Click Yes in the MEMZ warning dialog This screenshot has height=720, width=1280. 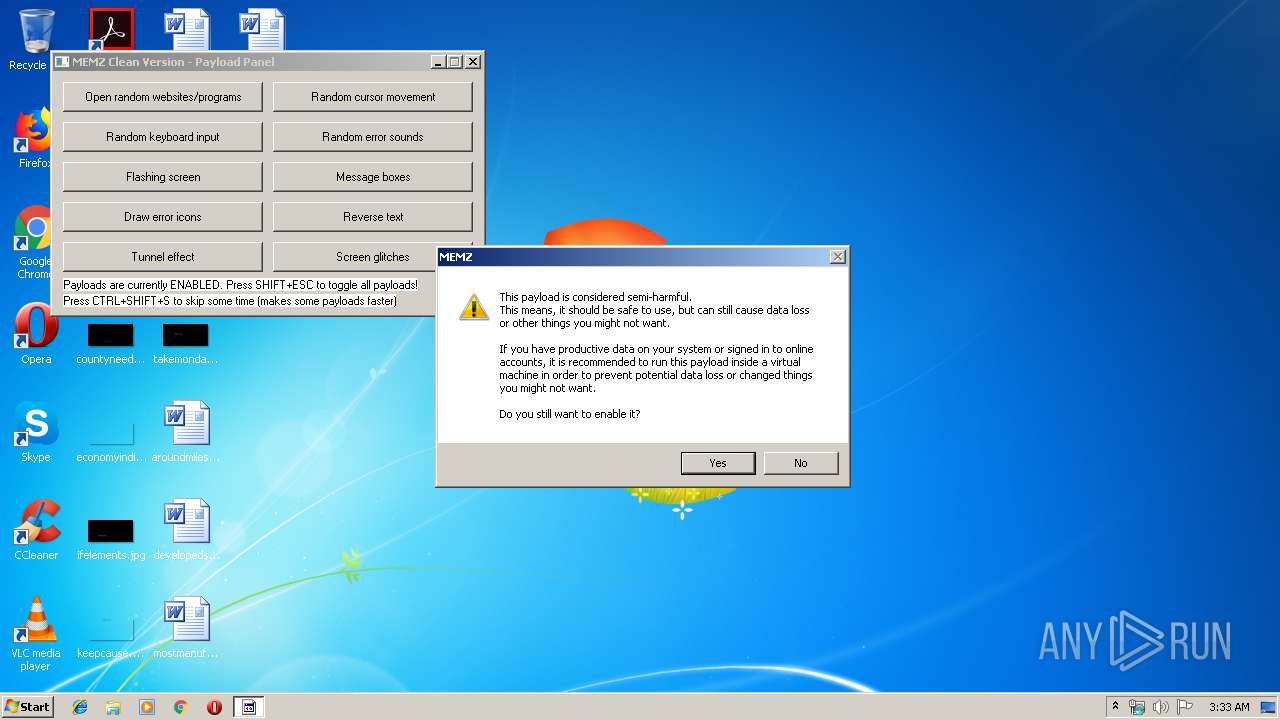tap(718, 463)
